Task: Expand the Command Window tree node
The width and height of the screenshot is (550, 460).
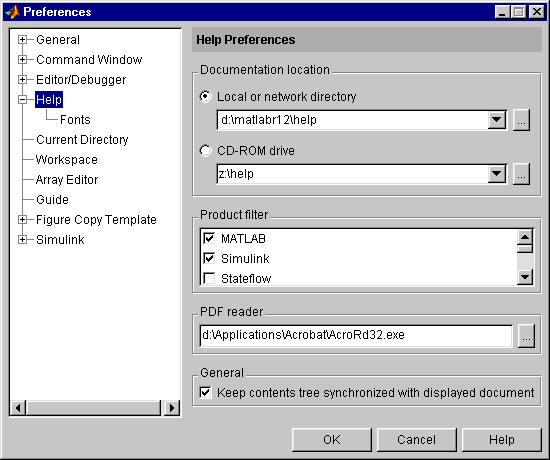Action: pyautogui.click(x=22, y=60)
